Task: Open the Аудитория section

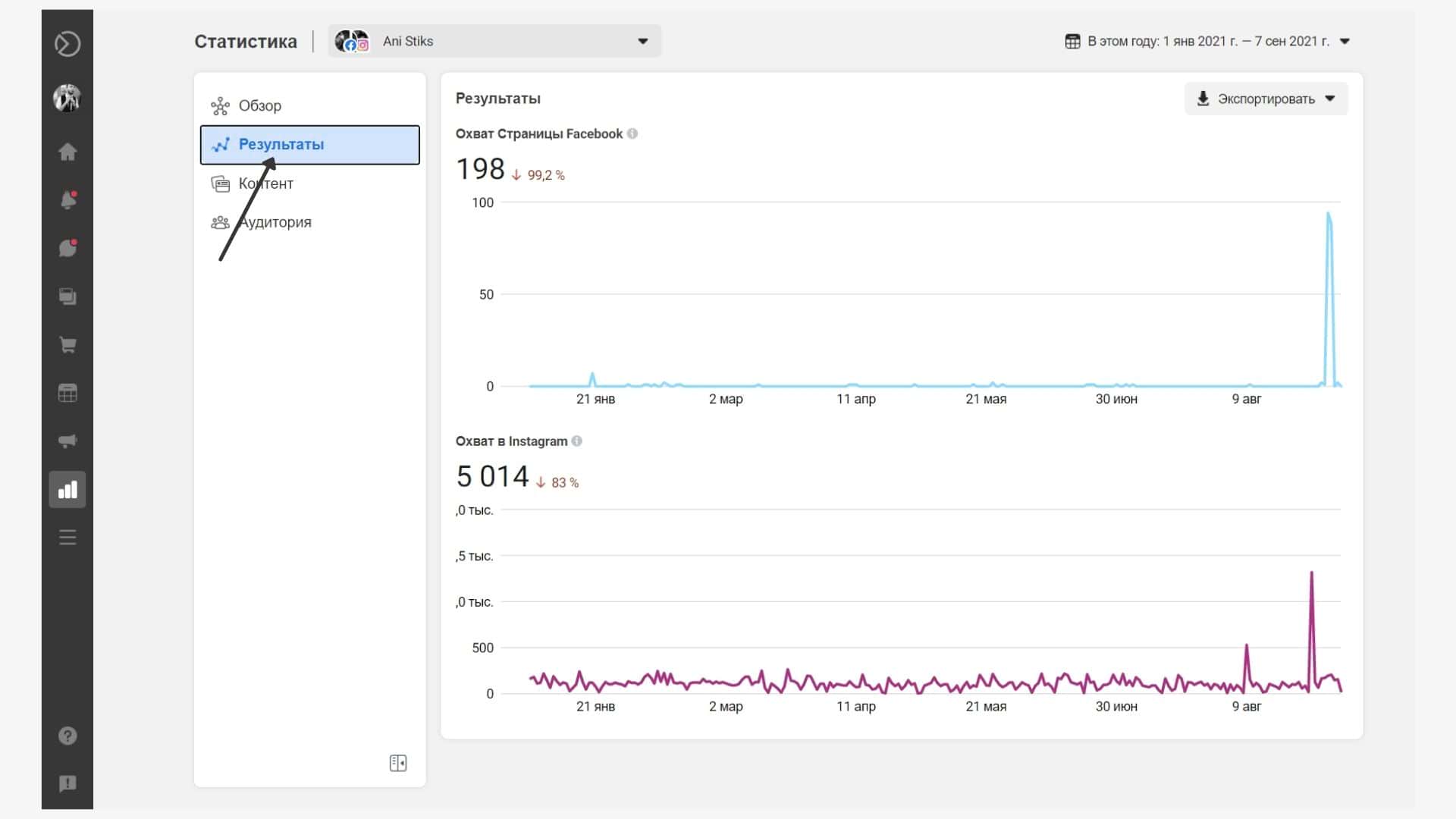Action: (x=310, y=222)
